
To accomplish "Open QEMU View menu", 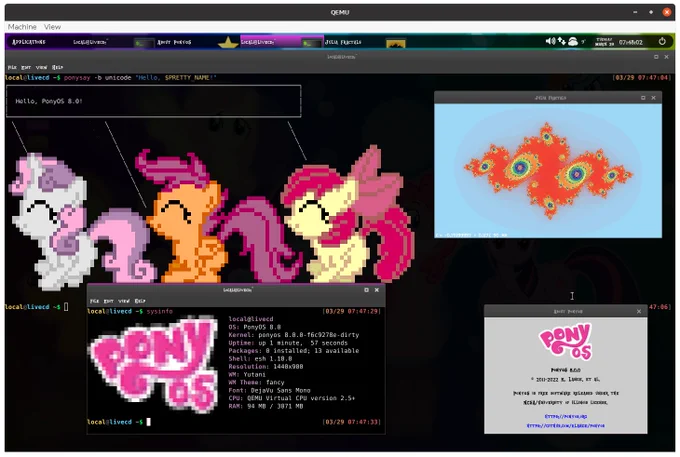I will click(52, 27).
